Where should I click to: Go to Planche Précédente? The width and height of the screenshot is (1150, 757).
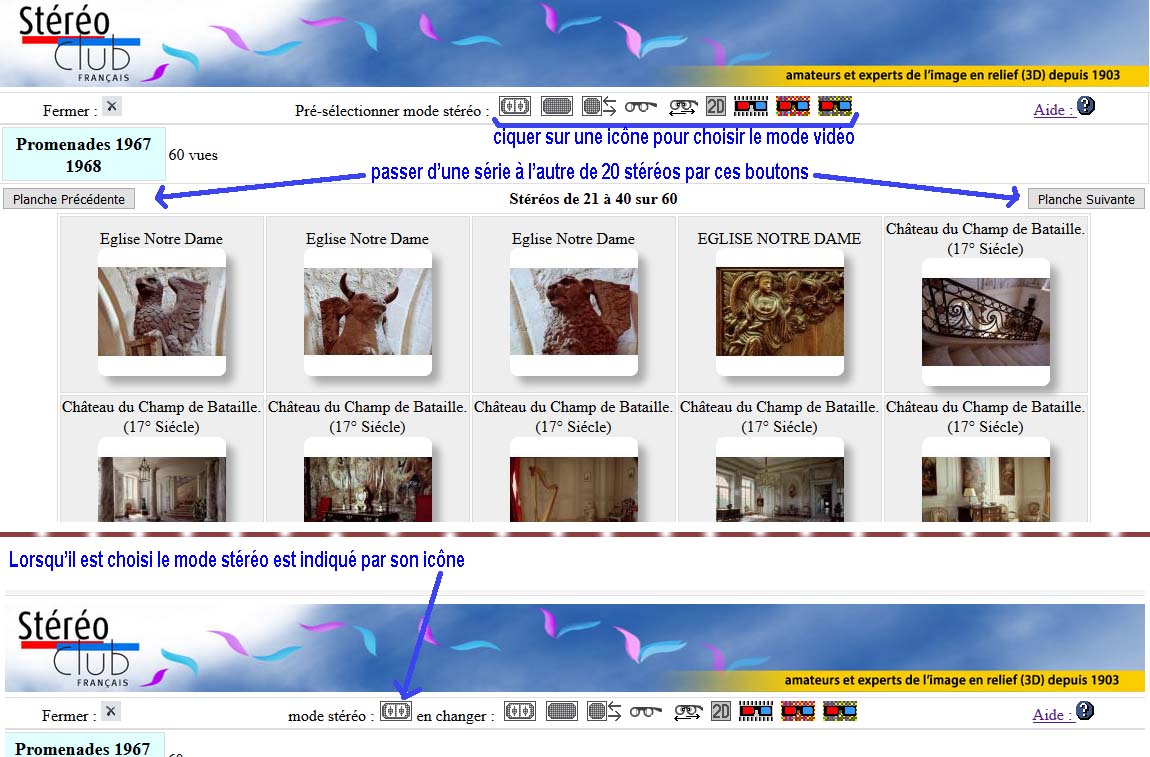pos(69,199)
